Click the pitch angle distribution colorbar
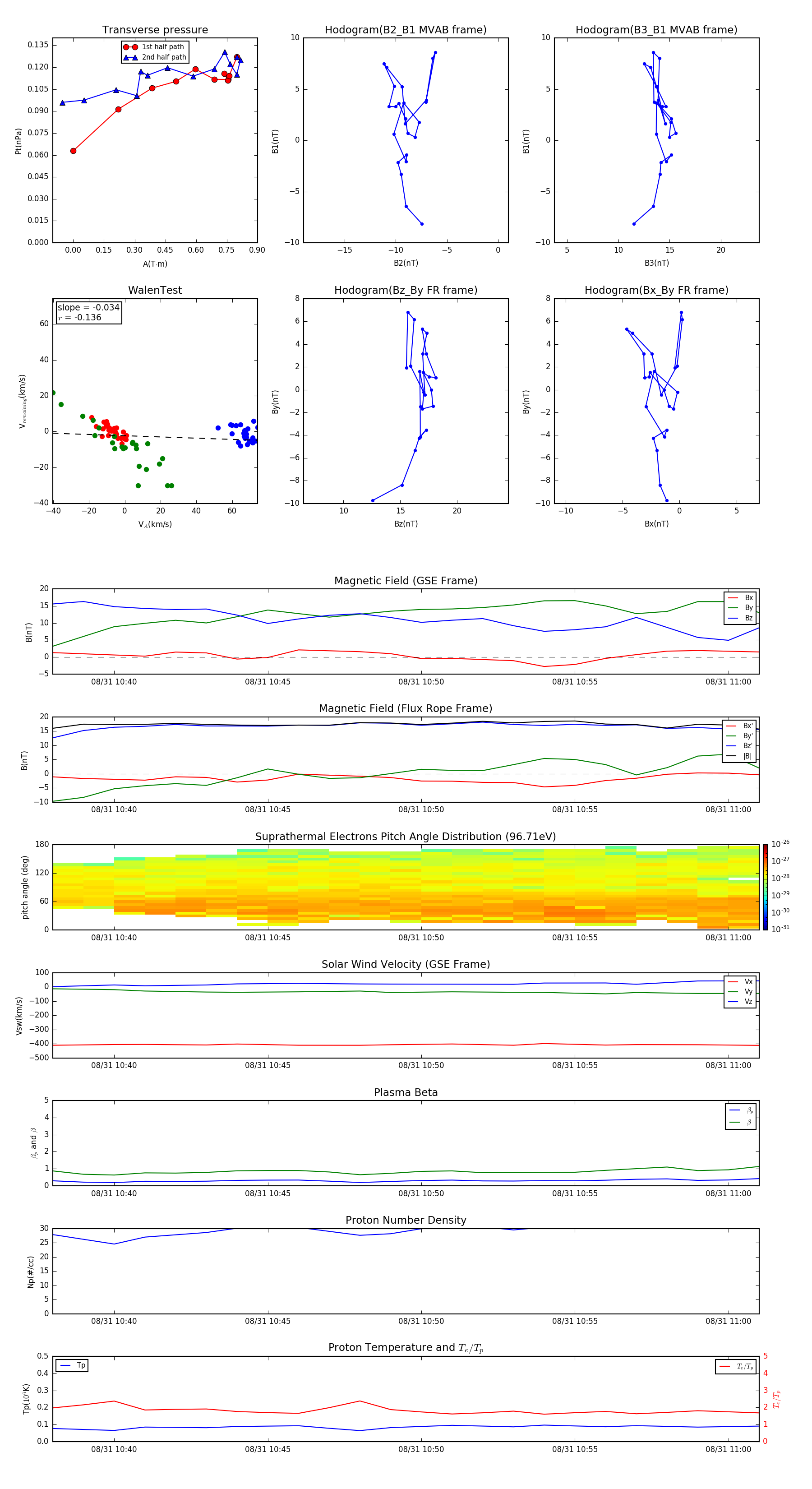This screenshot has width=812, height=1489. click(765, 887)
